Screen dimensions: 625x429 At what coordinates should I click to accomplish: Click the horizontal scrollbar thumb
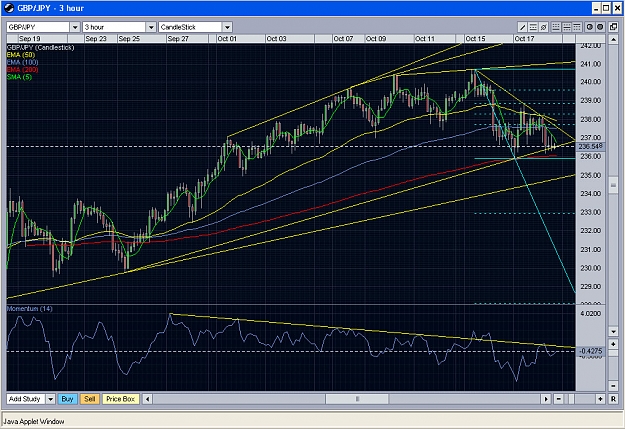[357, 399]
